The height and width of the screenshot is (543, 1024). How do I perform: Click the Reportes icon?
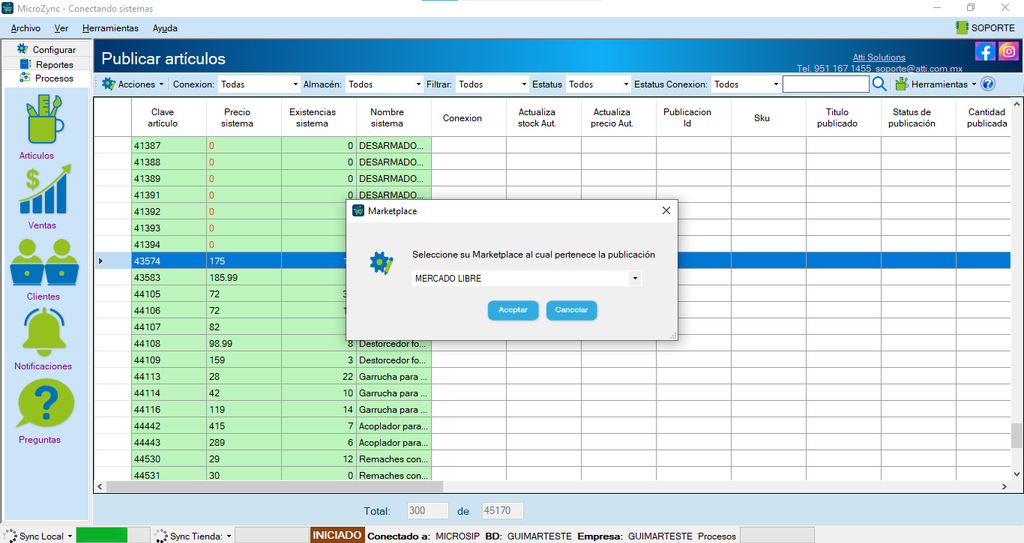click(25, 64)
